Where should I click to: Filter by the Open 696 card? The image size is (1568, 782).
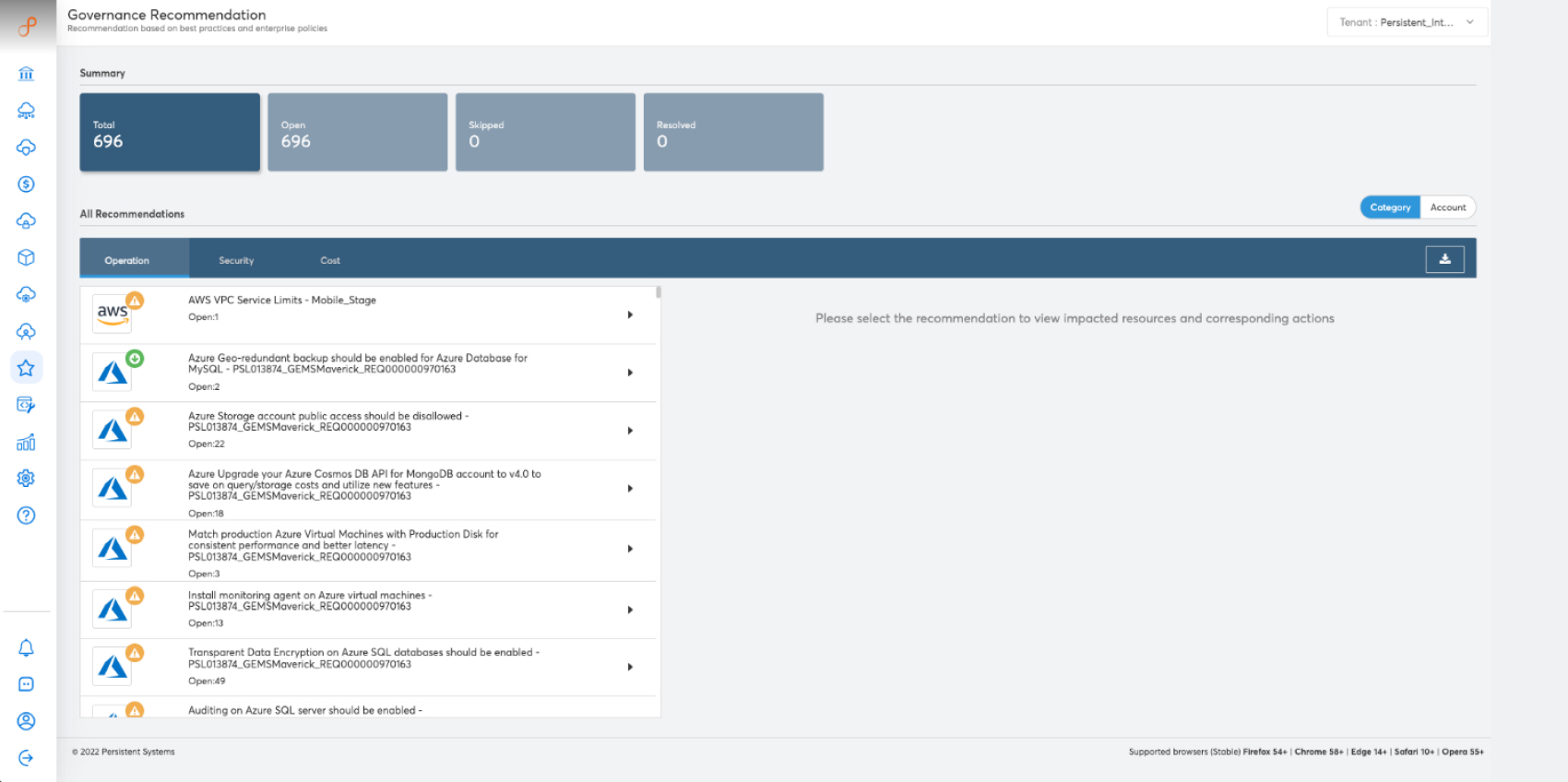tap(358, 132)
